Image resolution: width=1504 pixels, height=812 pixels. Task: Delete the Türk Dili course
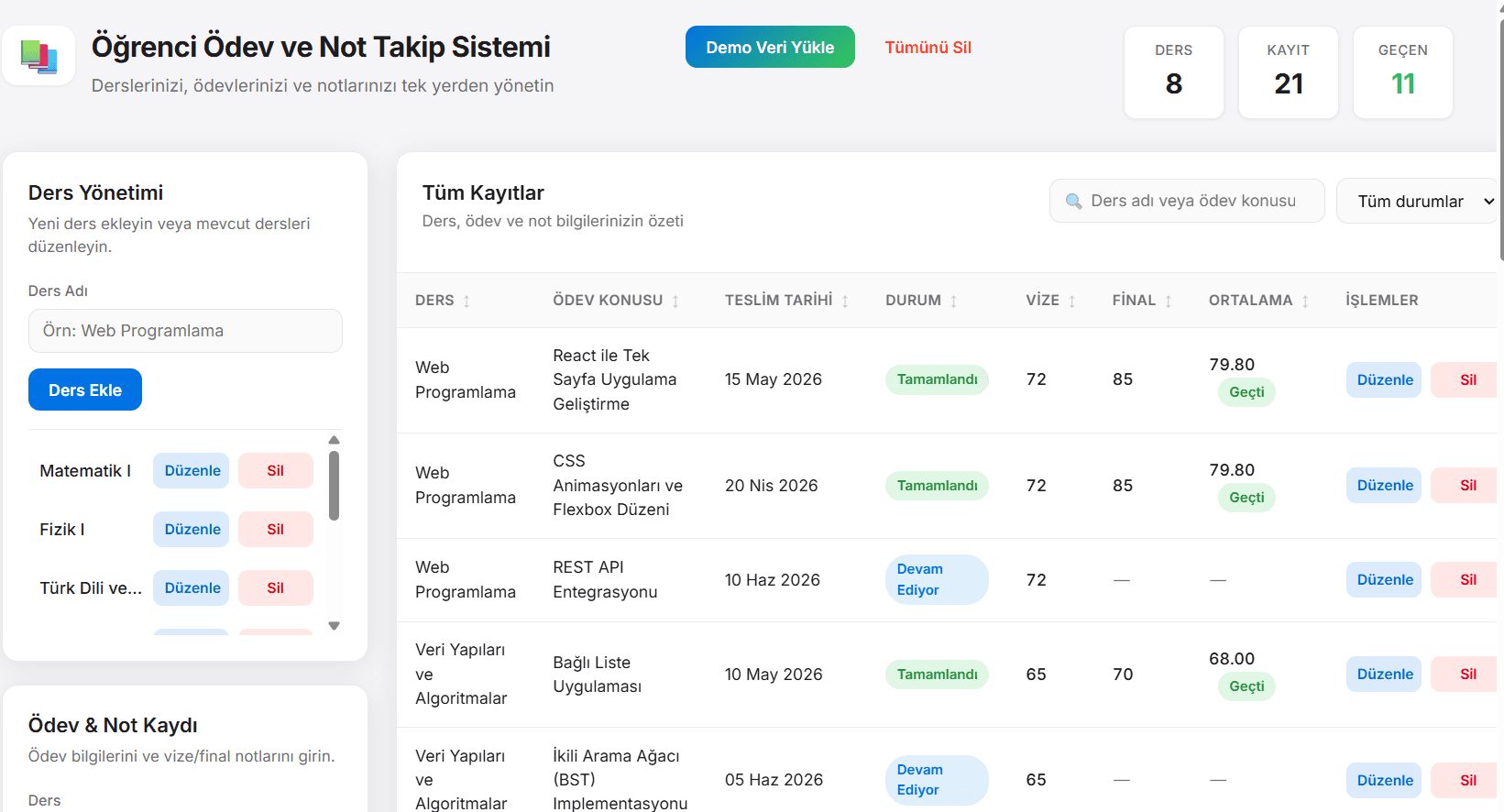click(276, 587)
